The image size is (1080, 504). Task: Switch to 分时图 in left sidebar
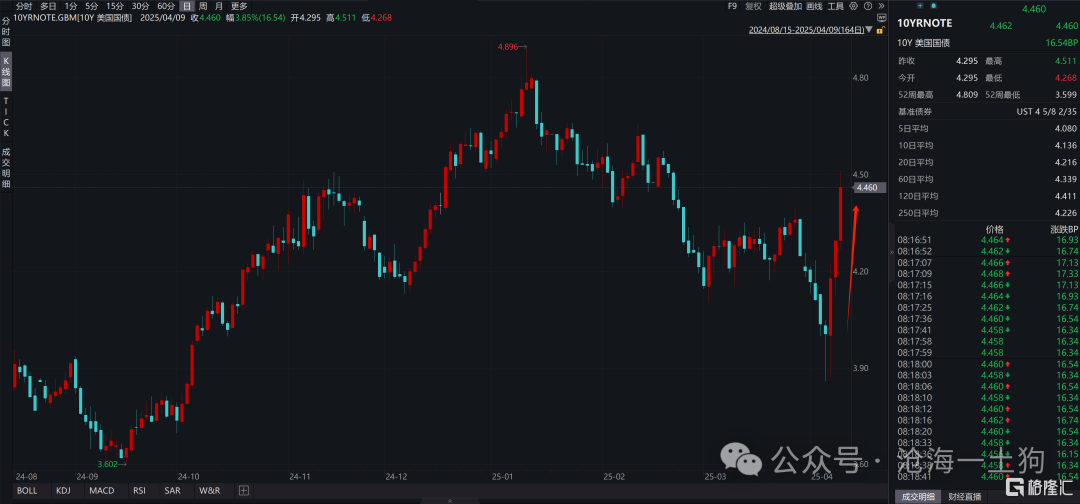point(6,32)
